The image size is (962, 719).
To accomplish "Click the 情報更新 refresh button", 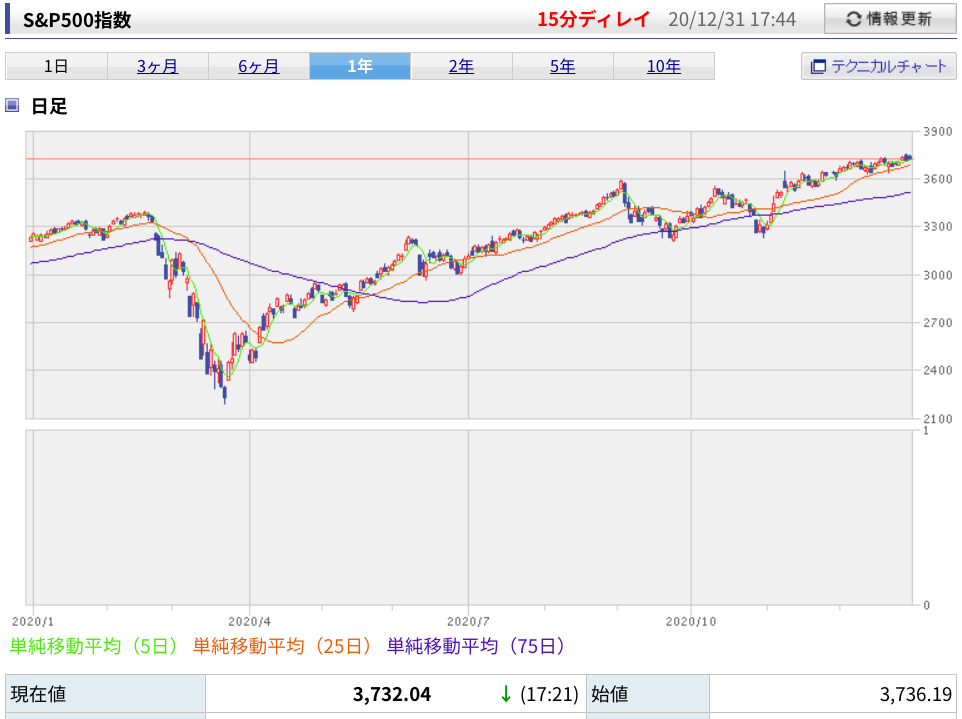I will tap(890, 19).
